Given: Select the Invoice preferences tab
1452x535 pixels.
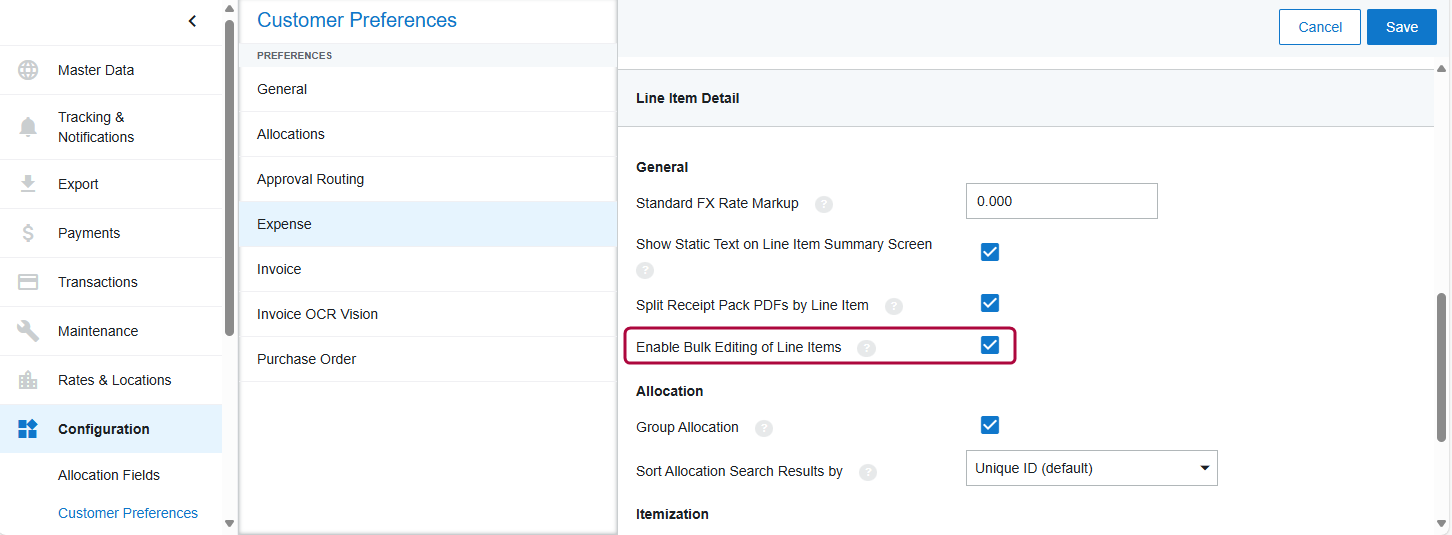Looking at the screenshot, I should coord(279,269).
